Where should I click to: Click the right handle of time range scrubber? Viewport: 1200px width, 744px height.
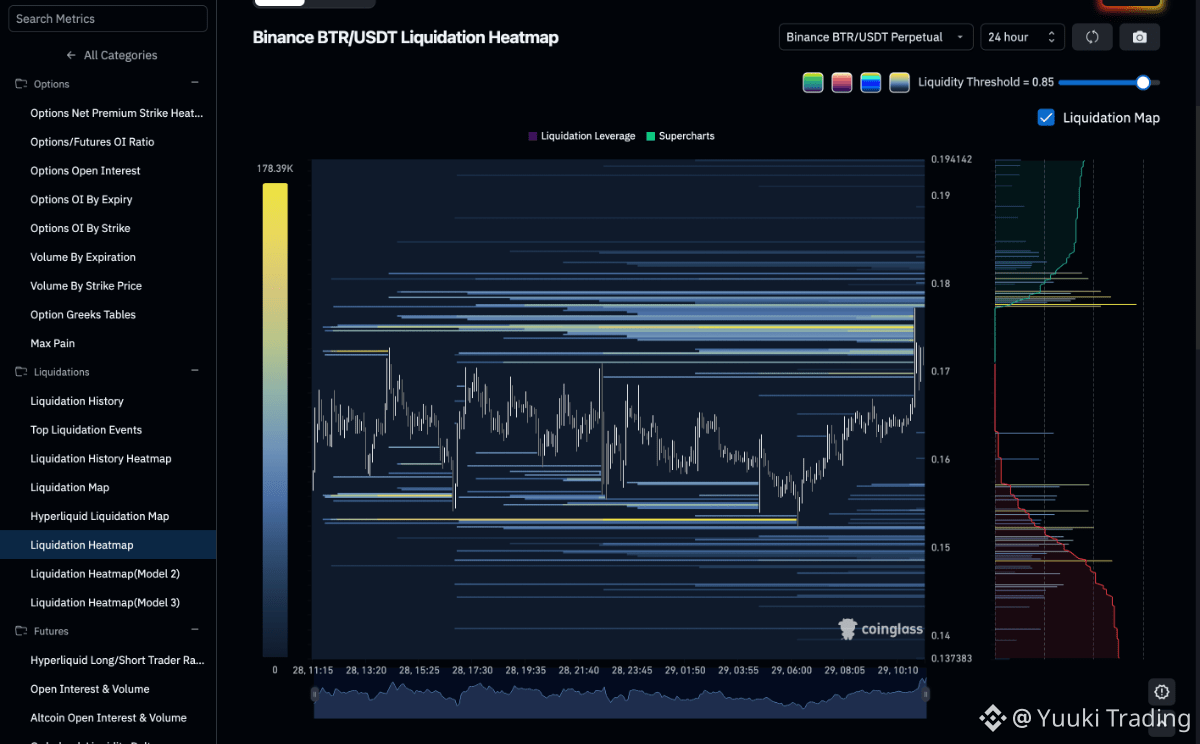tap(925, 693)
